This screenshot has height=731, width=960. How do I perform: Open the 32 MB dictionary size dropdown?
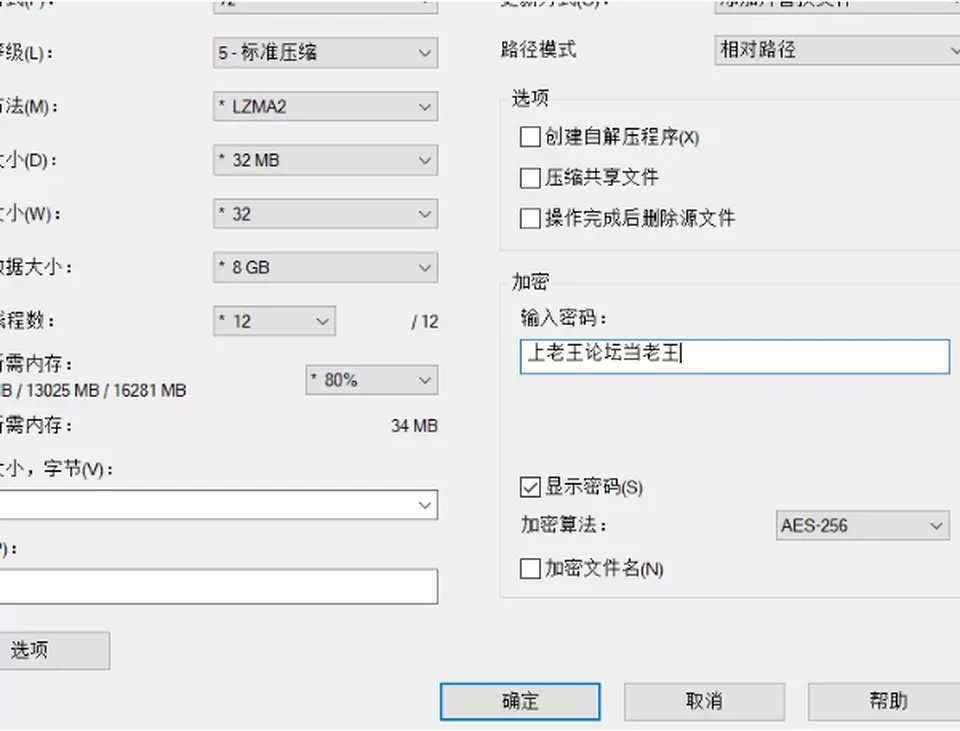click(x=325, y=160)
